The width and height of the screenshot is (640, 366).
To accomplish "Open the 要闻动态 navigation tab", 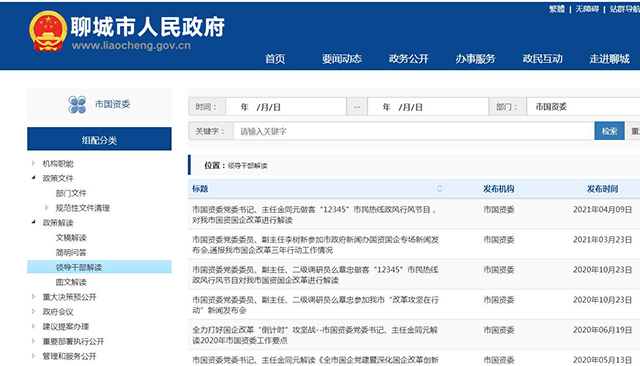I will click(342, 59).
